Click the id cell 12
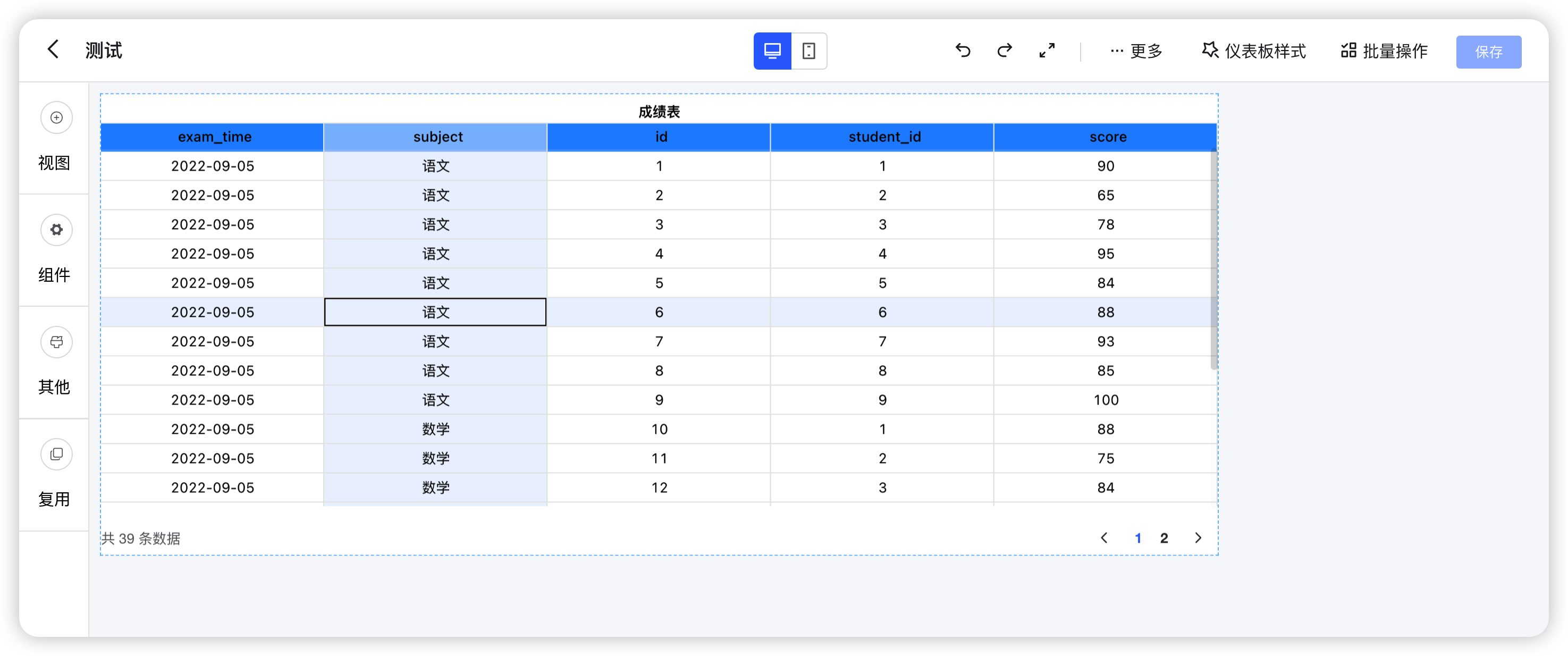 click(659, 487)
